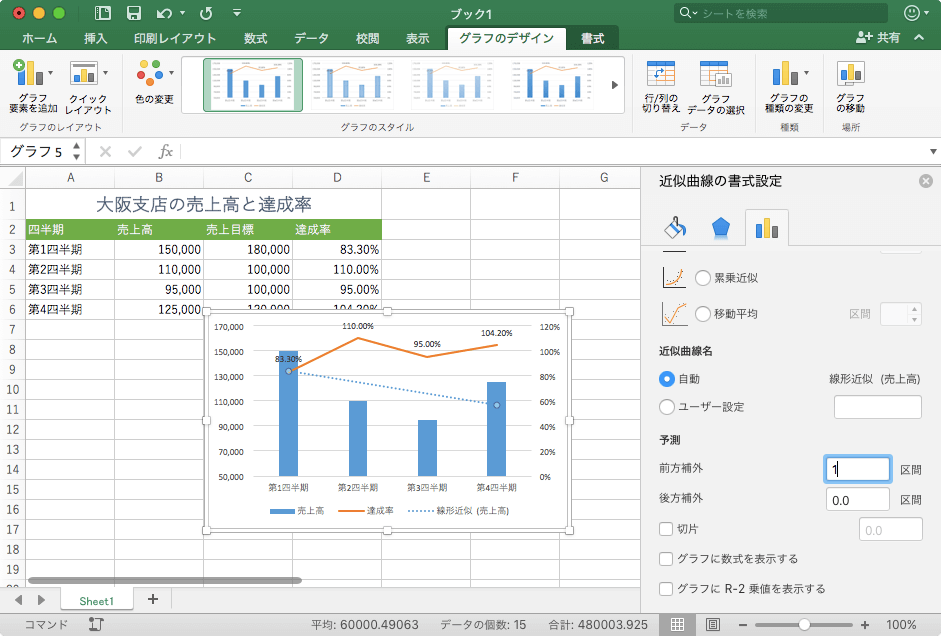Zoom in with the plus button

pos(865,625)
